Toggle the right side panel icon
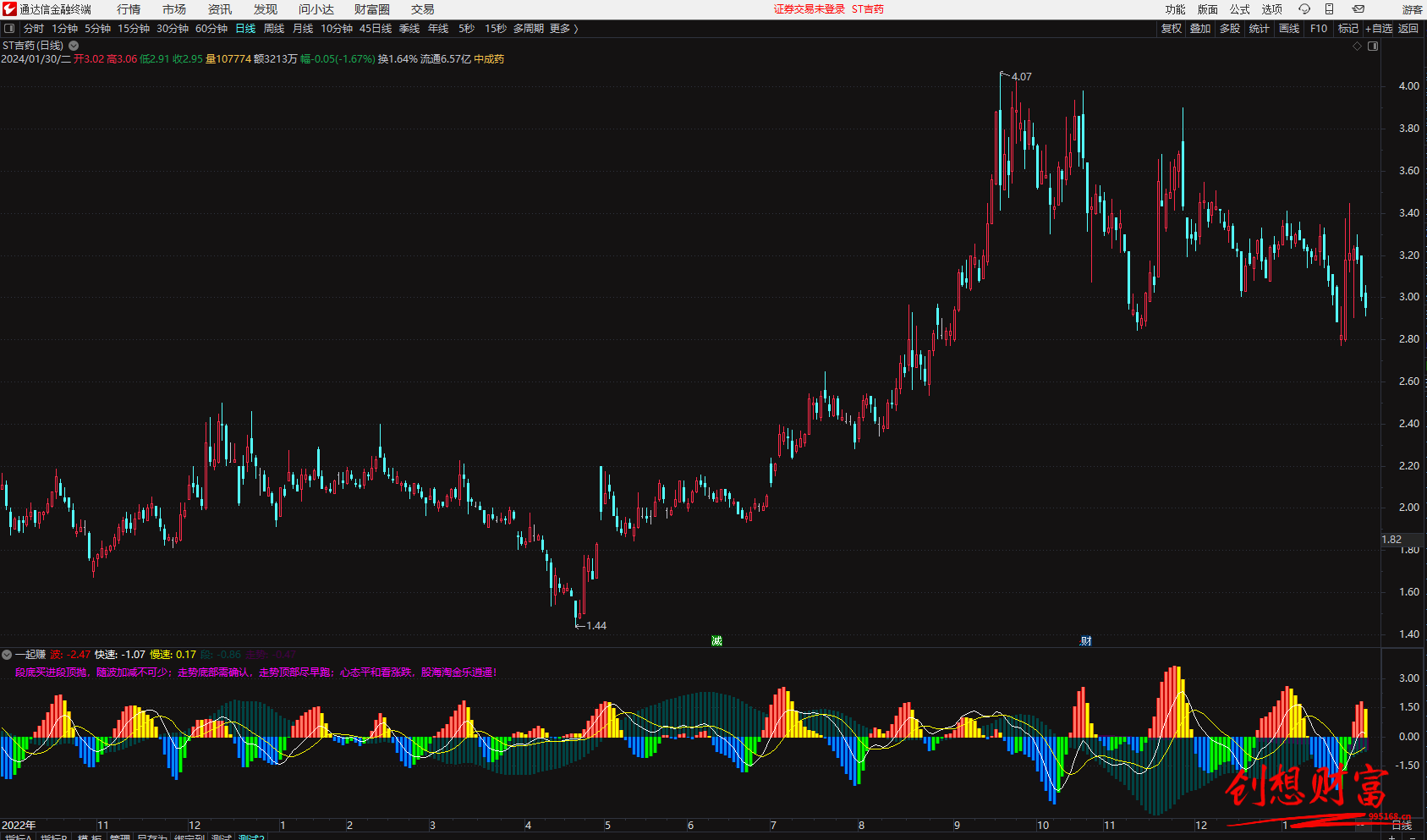 pos(1373,47)
